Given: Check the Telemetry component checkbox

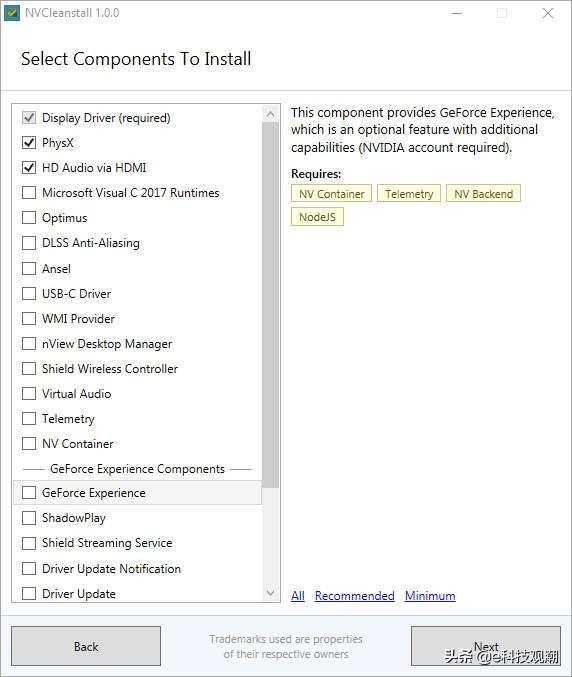Looking at the screenshot, I should (29, 418).
